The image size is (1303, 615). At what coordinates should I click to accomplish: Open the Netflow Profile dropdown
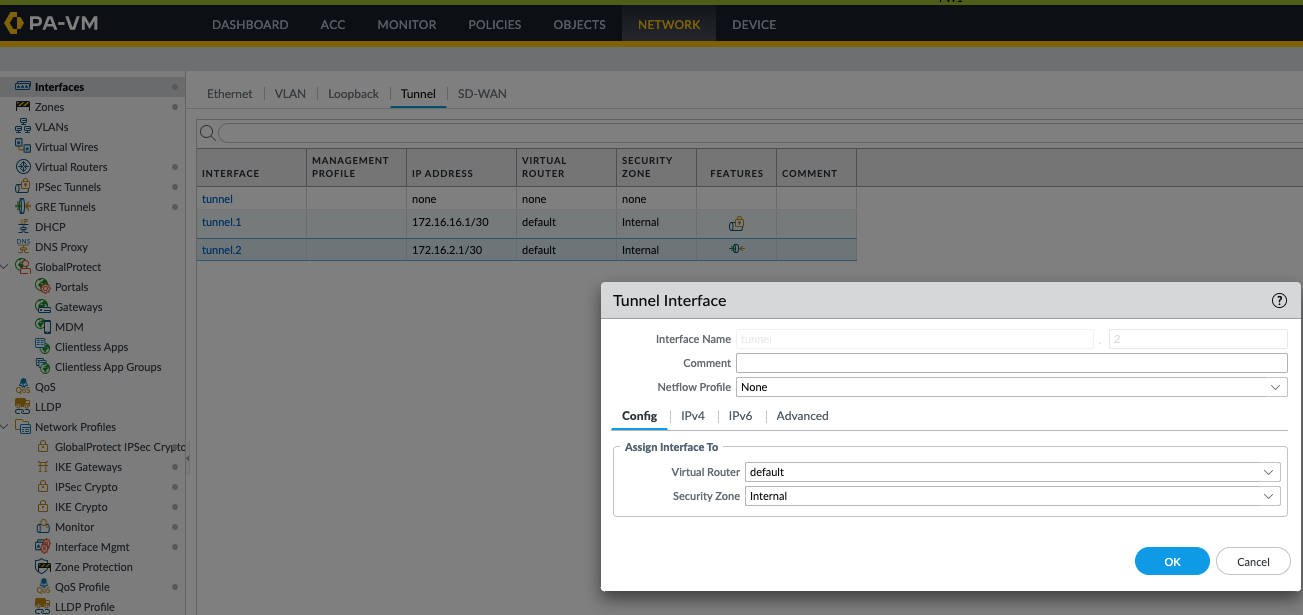click(1011, 387)
